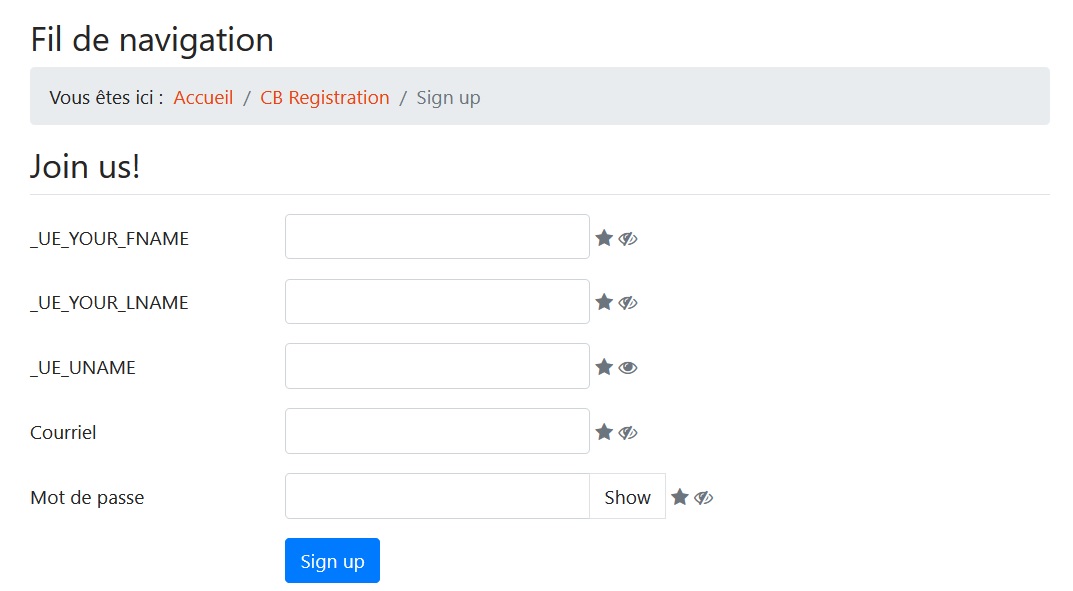Click required star icon beside _UE_UNAME field
Viewport: 1073px width, 591px height.
tap(604, 367)
